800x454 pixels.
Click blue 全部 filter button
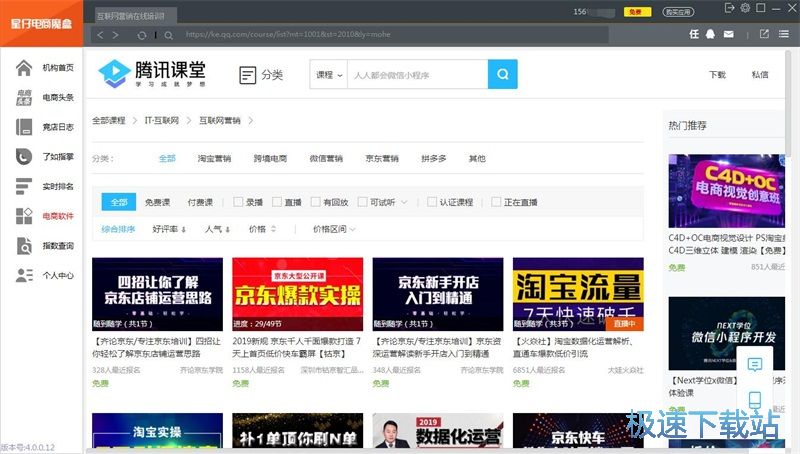pos(119,202)
